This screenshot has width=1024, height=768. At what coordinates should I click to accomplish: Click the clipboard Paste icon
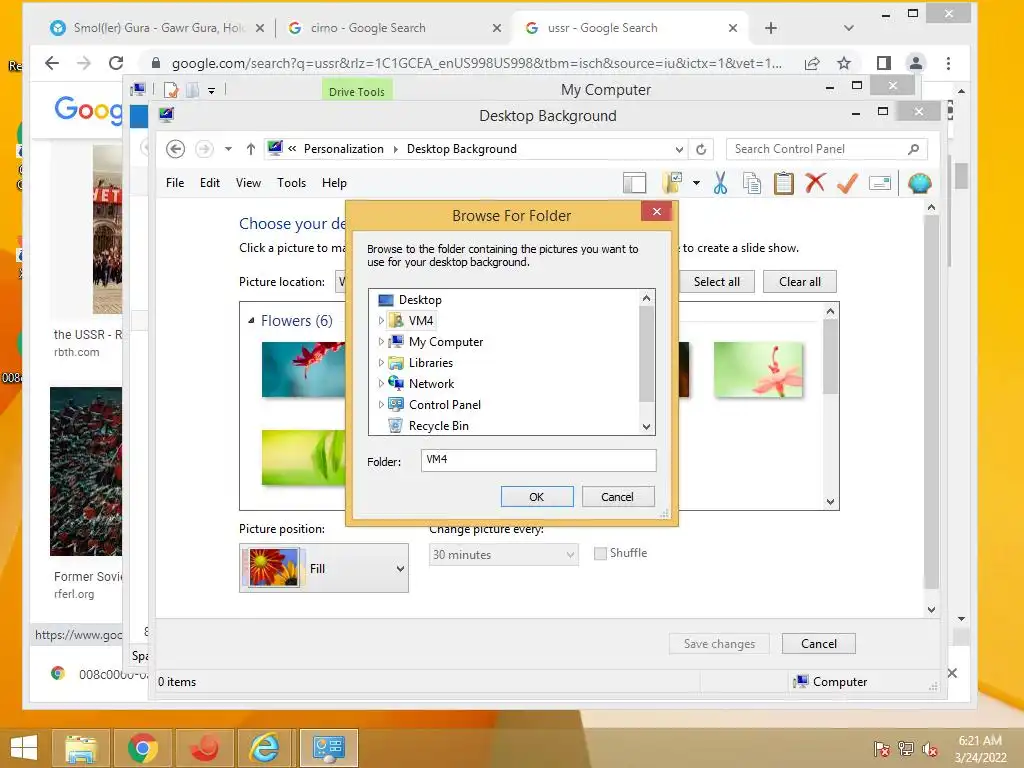(784, 184)
